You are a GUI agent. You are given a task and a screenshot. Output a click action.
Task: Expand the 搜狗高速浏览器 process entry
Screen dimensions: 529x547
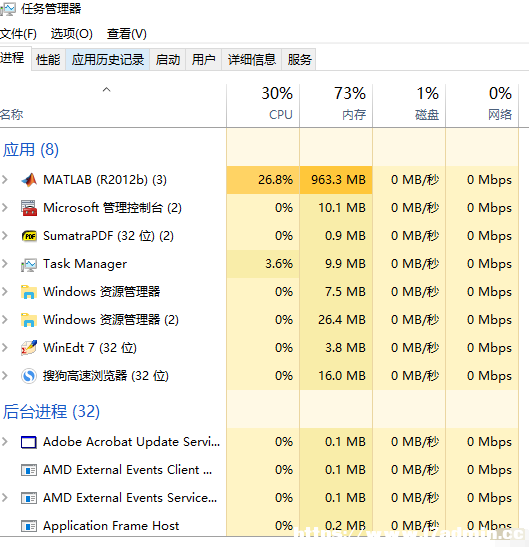pyautogui.click(x=5, y=376)
